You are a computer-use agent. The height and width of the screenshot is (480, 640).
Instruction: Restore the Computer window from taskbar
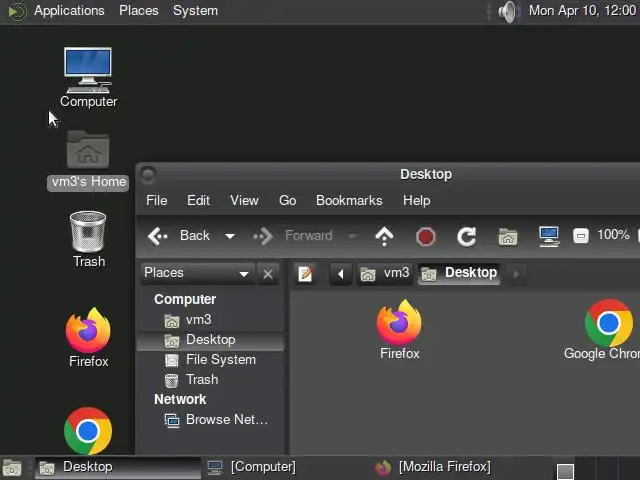(x=286, y=467)
